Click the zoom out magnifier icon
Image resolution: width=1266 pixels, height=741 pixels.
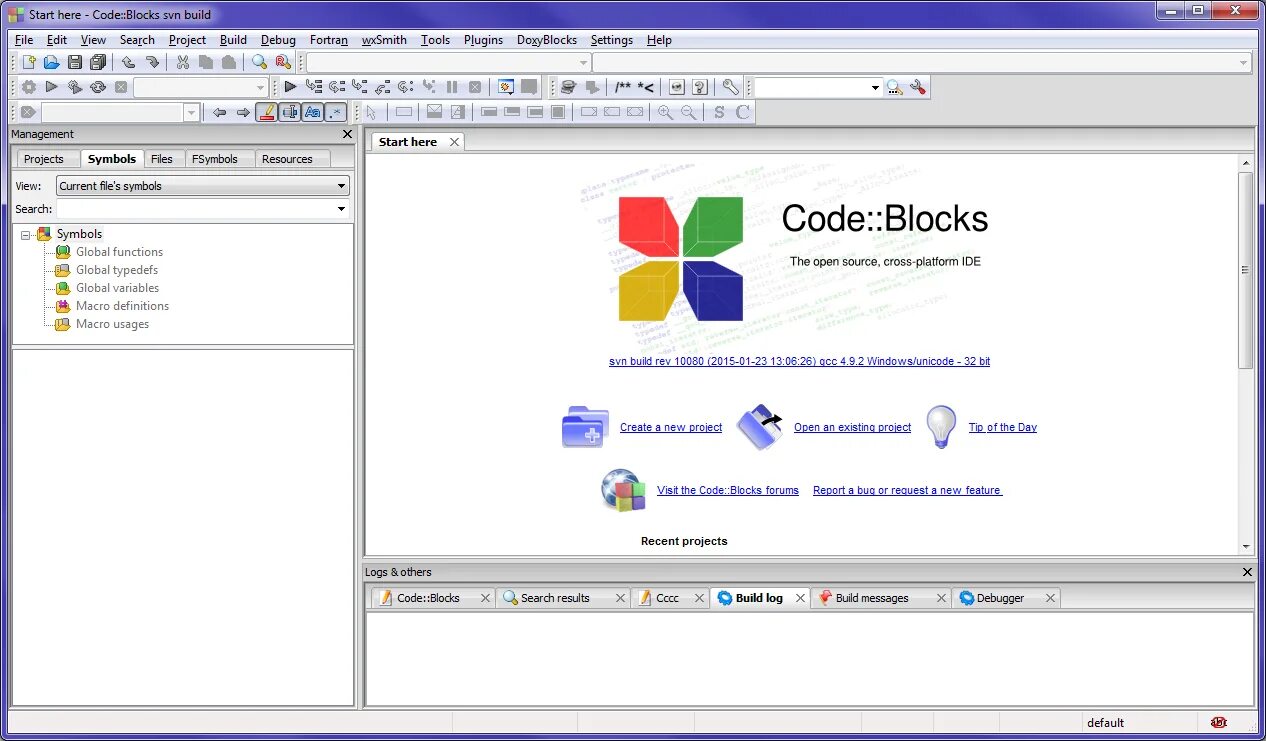tap(689, 112)
